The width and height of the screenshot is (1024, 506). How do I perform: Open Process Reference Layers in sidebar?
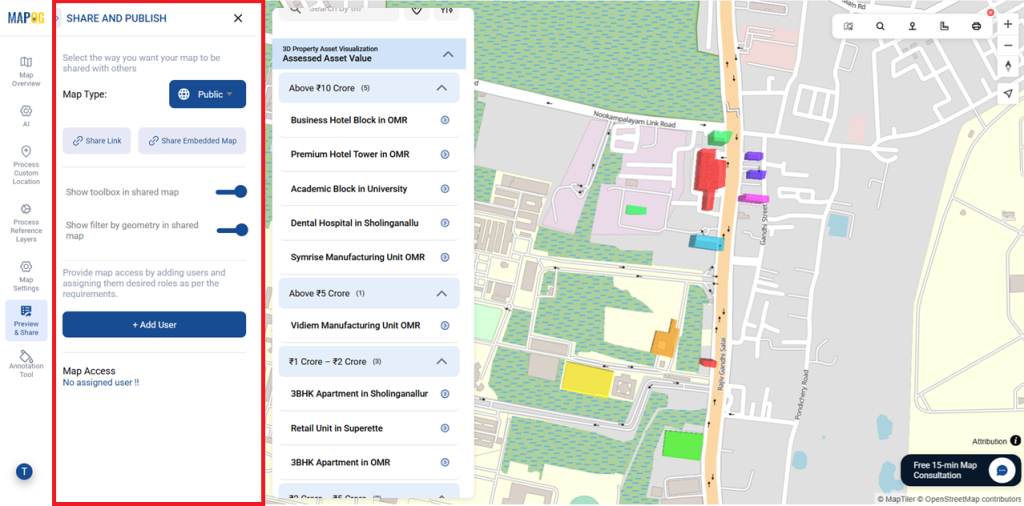tap(26, 223)
